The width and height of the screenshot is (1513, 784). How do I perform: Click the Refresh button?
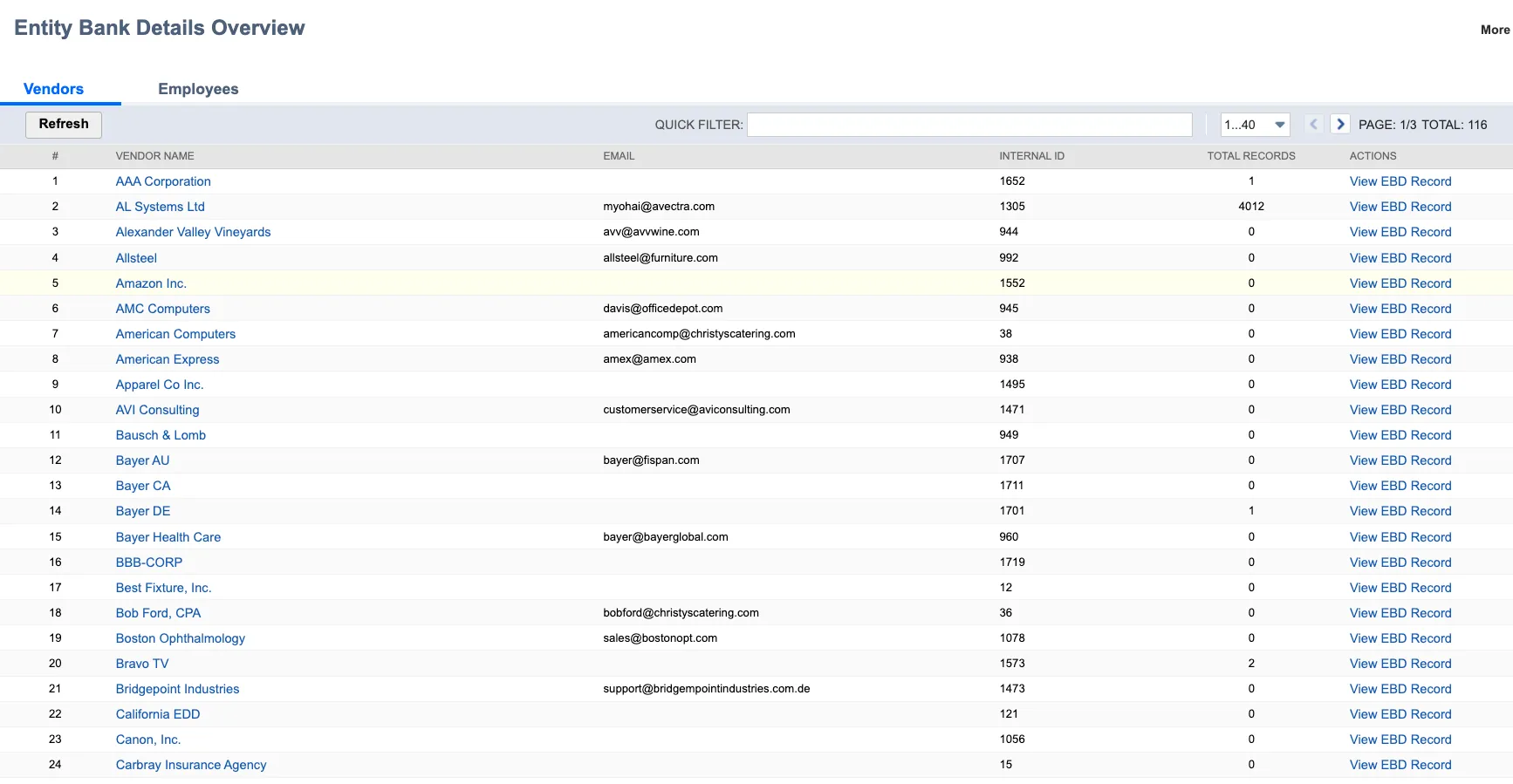64,124
